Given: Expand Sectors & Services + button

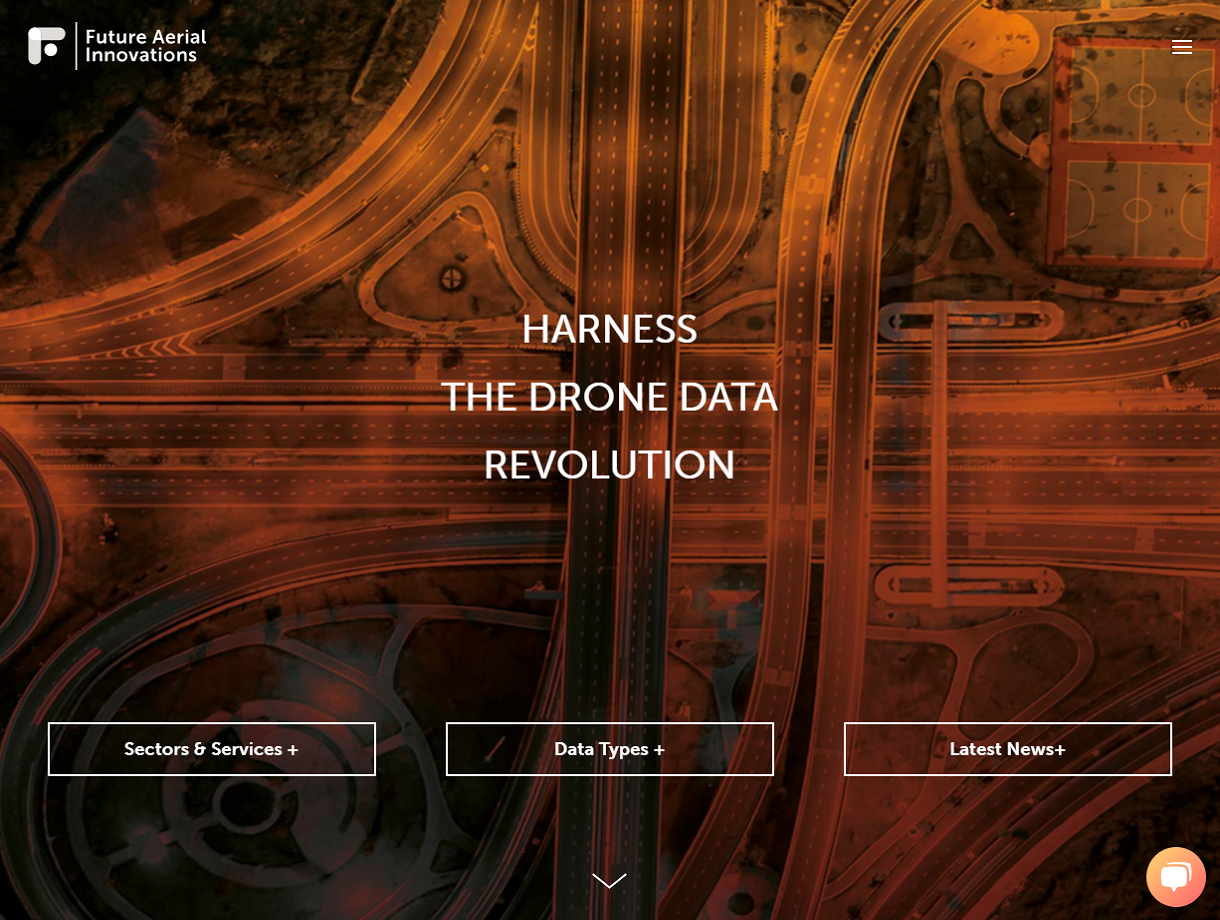Looking at the screenshot, I should coord(212,749).
